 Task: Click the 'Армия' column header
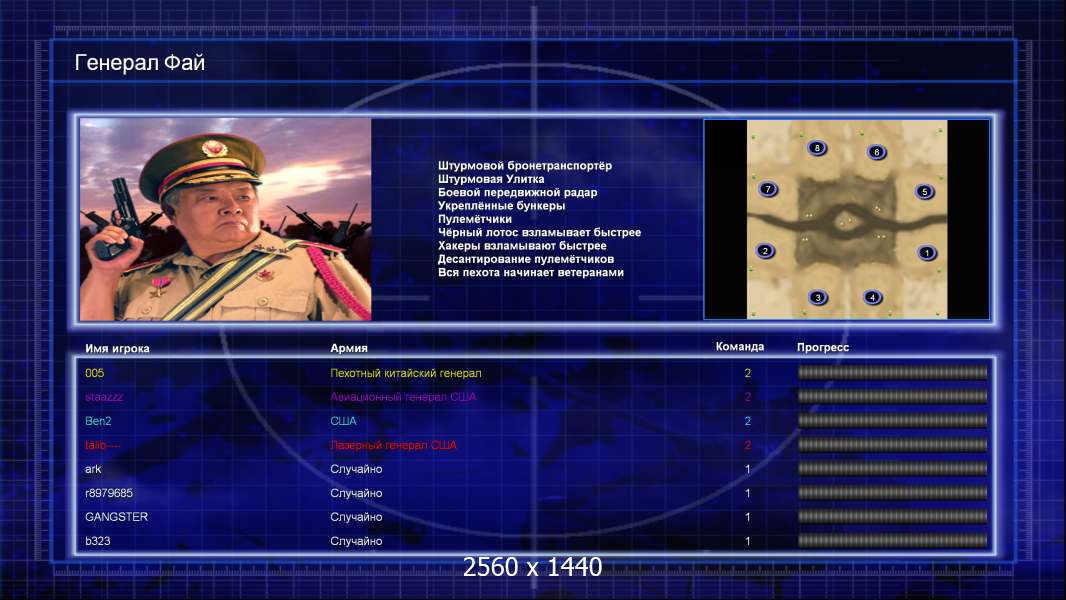click(x=349, y=348)
